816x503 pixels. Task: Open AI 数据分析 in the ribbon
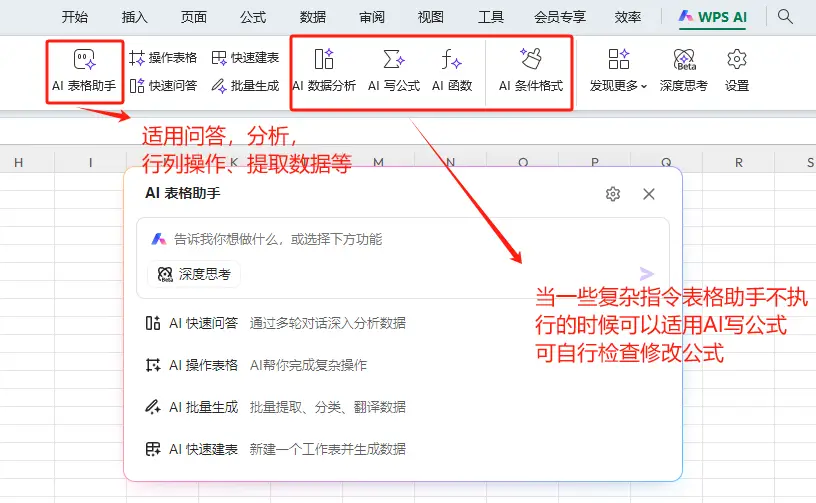click(x=324, y=72)
